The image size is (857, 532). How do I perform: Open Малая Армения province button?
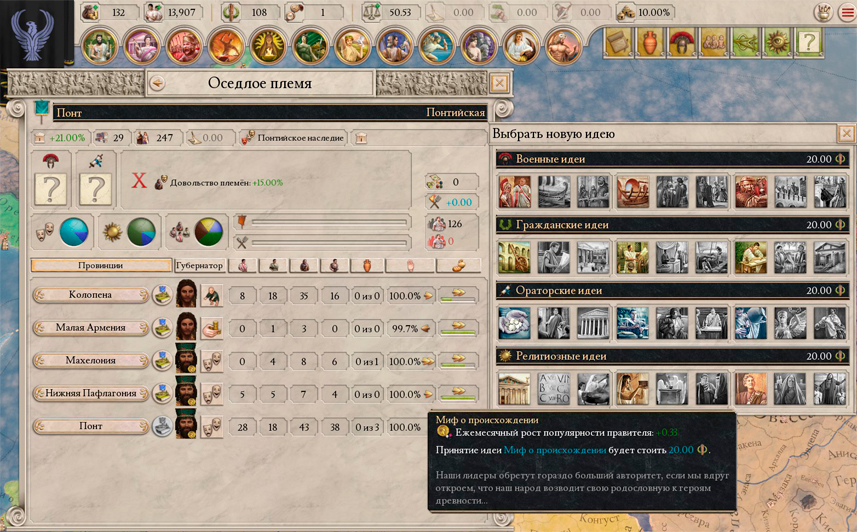[x=91, y=328]
